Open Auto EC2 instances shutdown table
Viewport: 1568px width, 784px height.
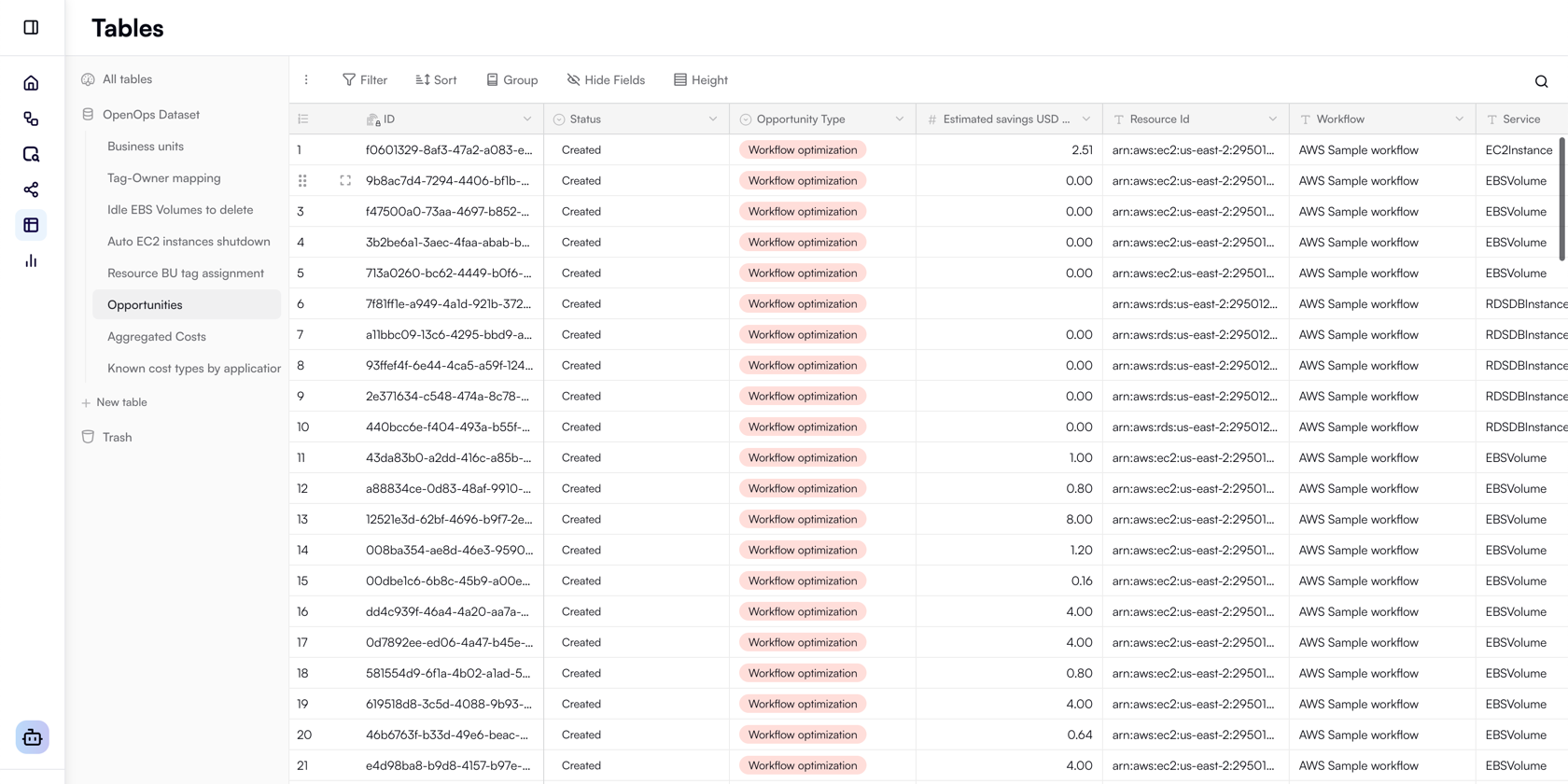coord(189,242)
